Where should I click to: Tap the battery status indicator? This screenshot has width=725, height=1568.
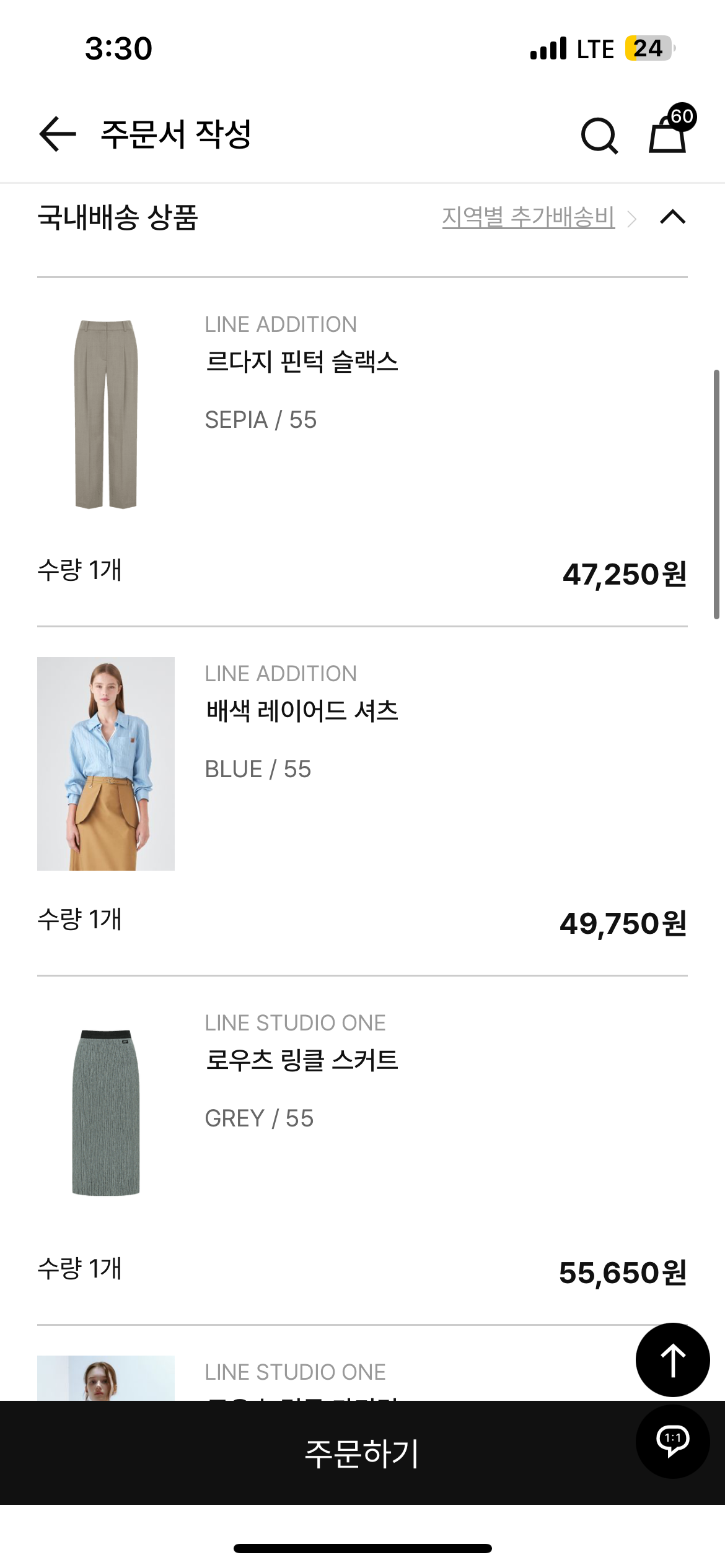click(x=649, y=48)
